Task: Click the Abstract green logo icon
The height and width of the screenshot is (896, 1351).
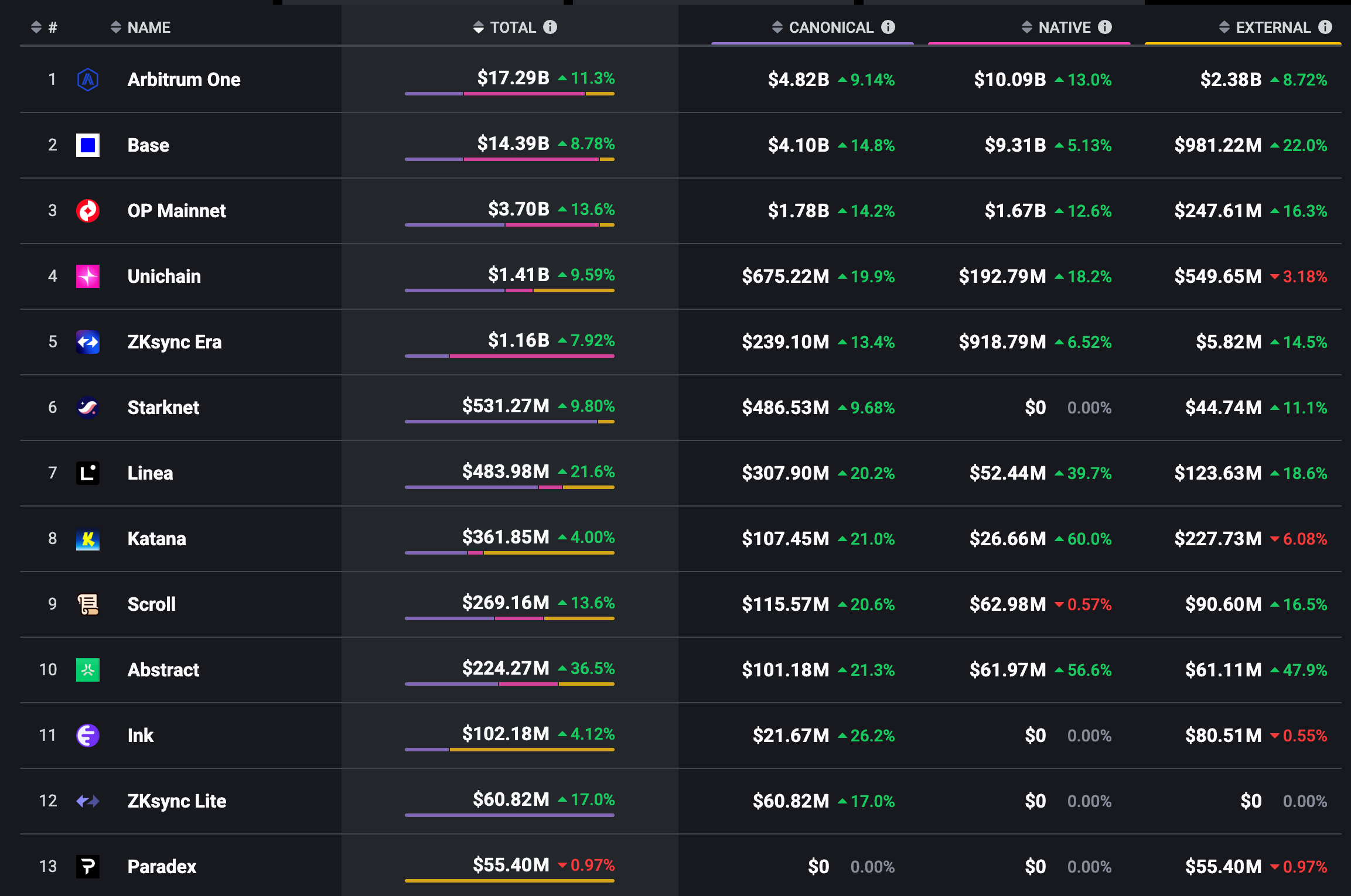Action: (88, 670)
